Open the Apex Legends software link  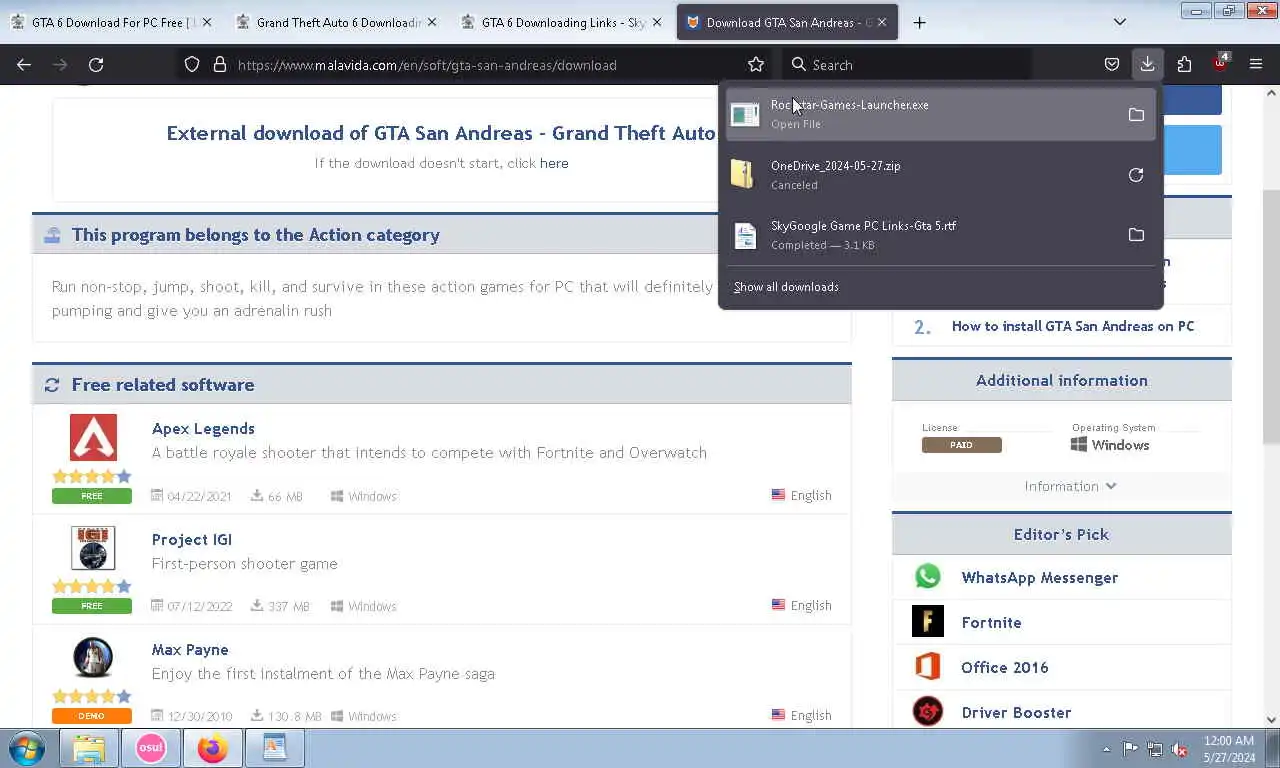203,428
